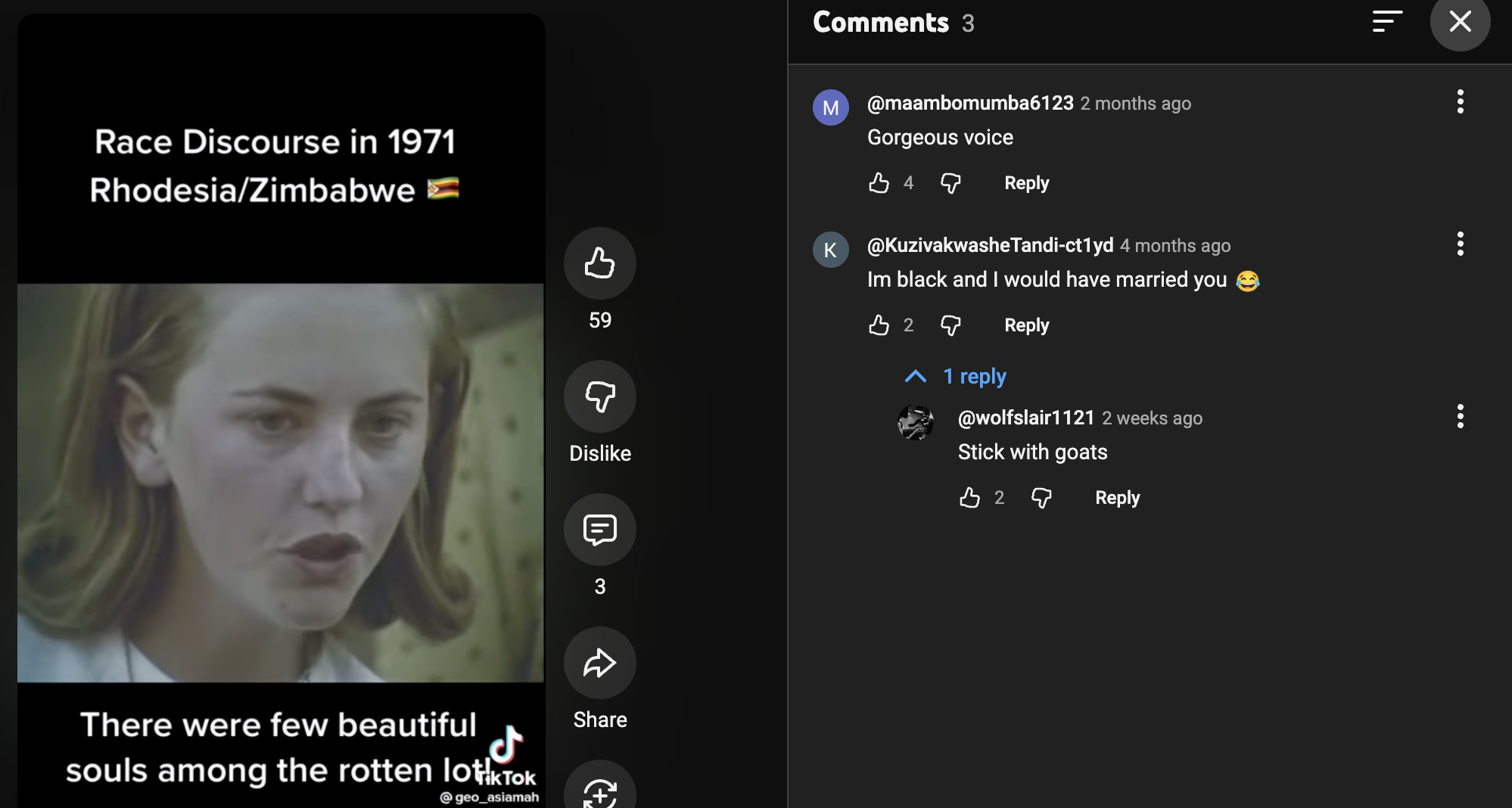The width and height of the screenshot is (1512, 808).
Task: Open the "4 months ago" comment timestamp
Action: (1175, 246)
